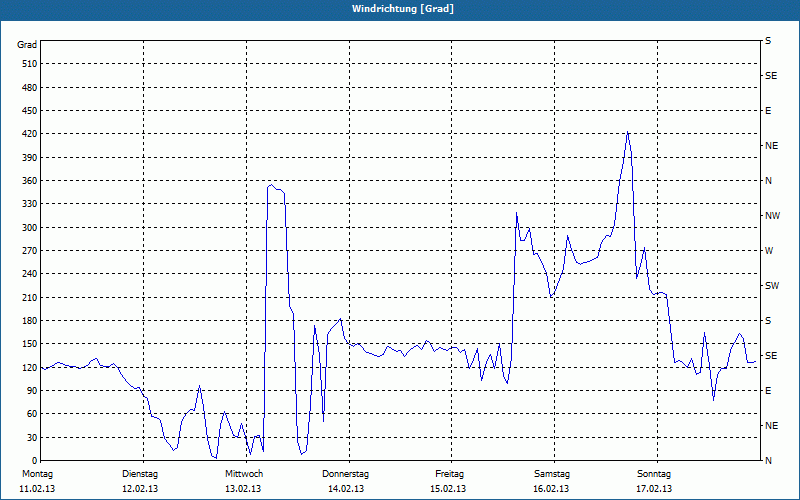The height and width of the screenshot is (500, 800).
Task: Click the Freitag day label
Action: pos(449,474)
